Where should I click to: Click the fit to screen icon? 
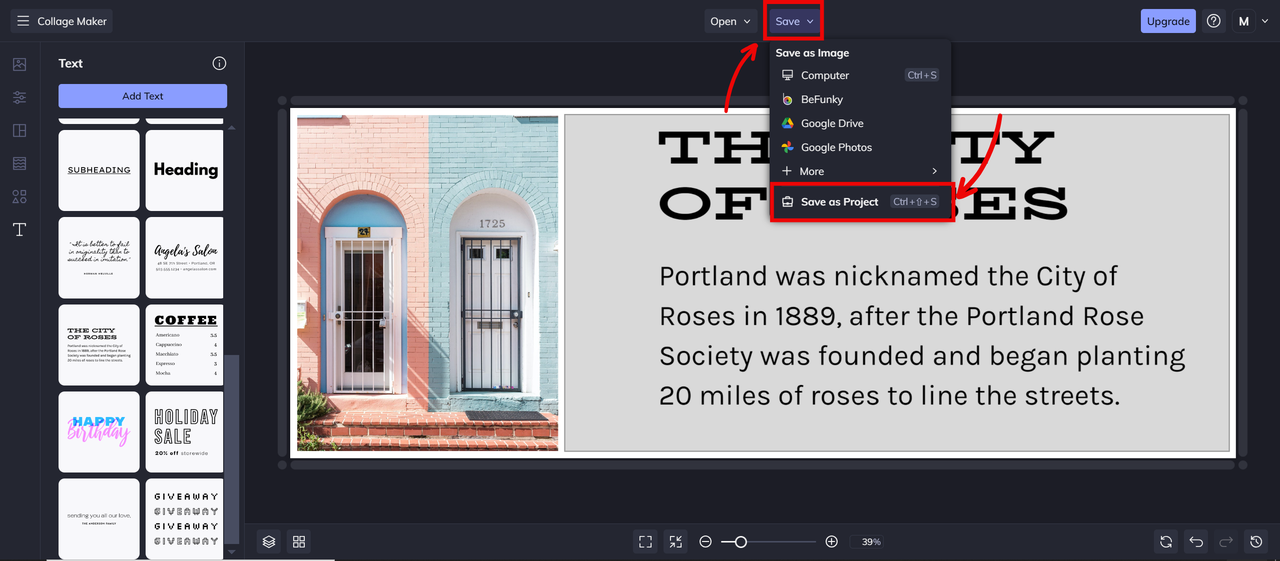click(x=645, y=541)
